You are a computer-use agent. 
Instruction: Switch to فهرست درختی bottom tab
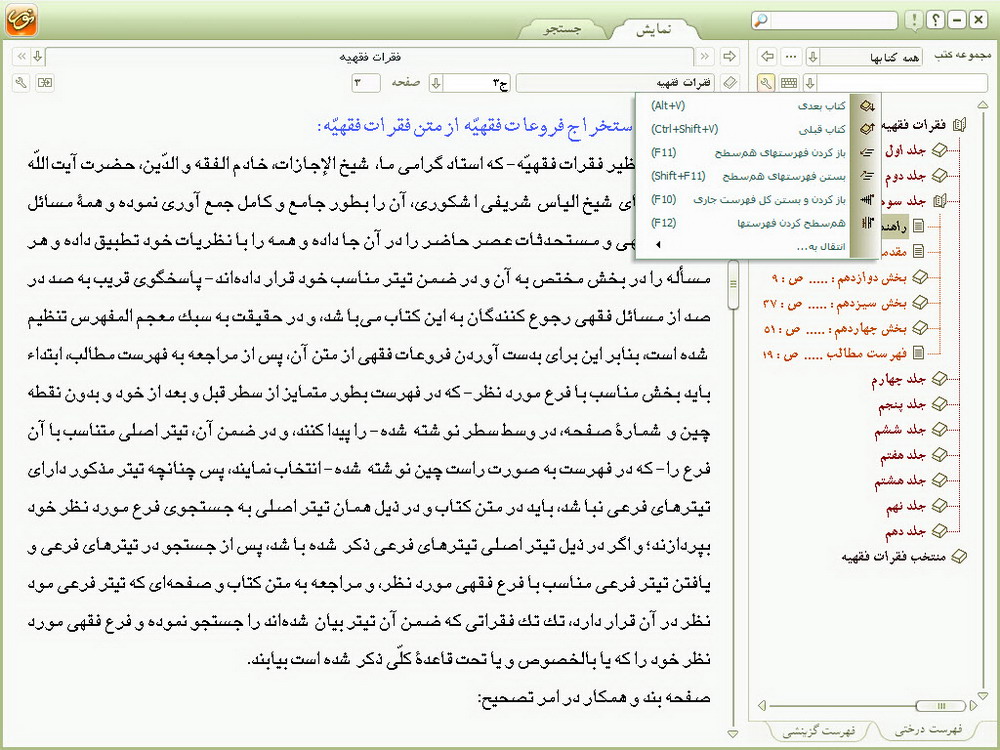coord(928,728)
